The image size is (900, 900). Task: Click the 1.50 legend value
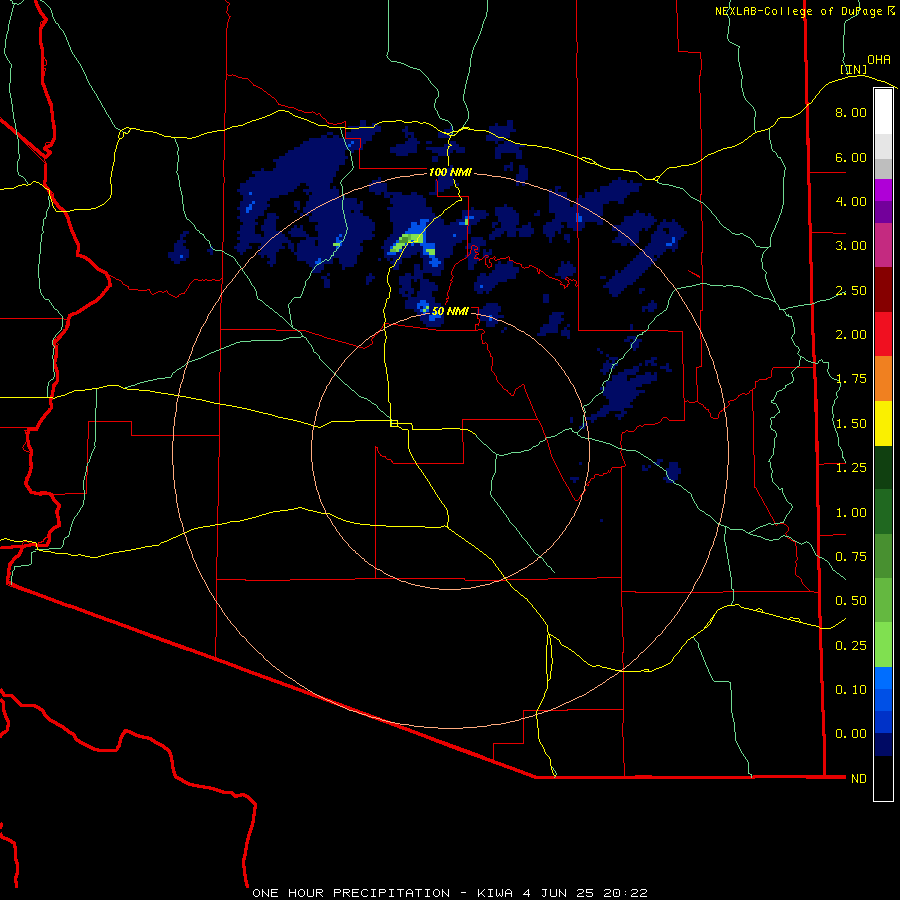point(851,424)
